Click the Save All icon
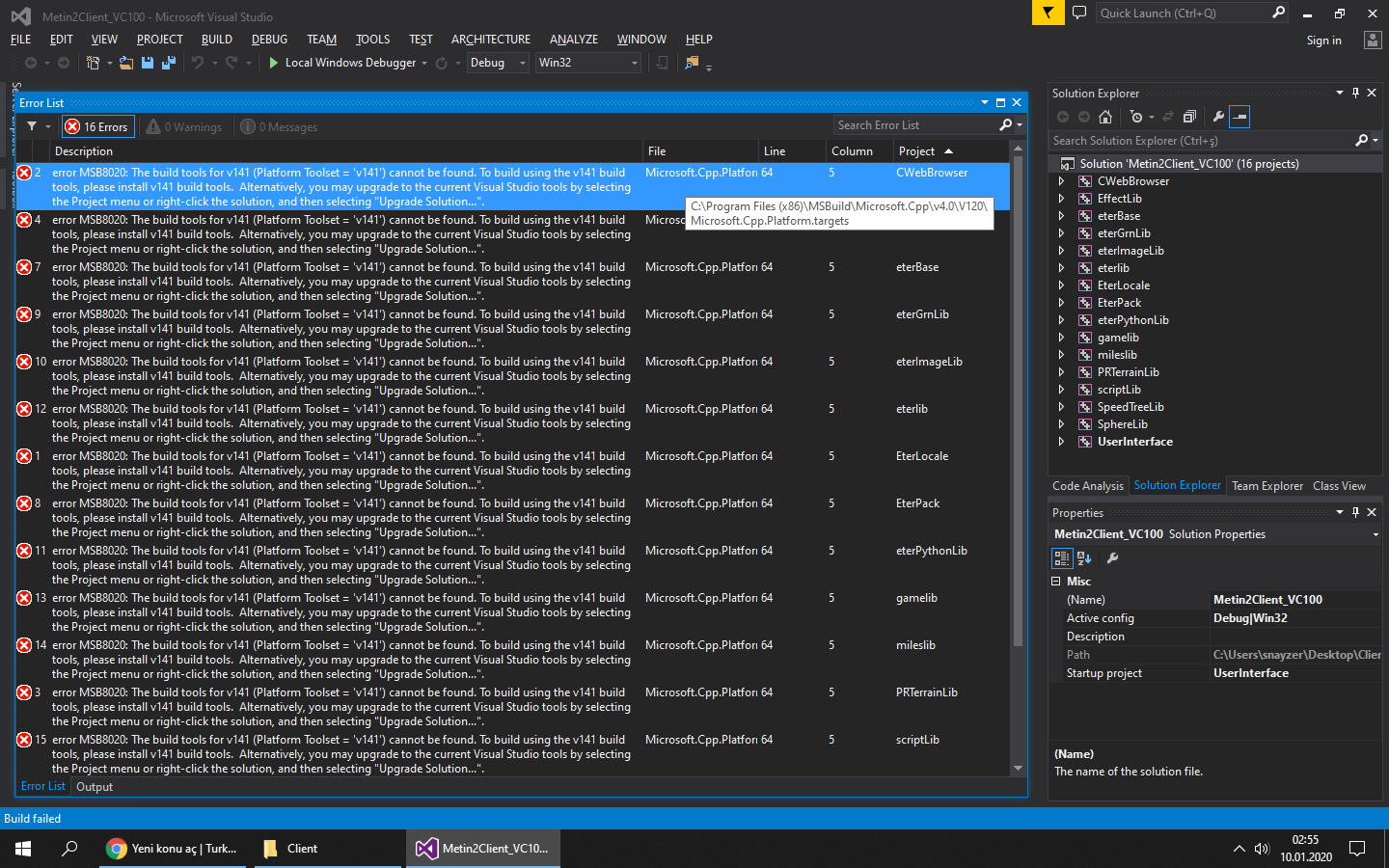This screenshot has height=868, width=1389. (x=169, y=63)
